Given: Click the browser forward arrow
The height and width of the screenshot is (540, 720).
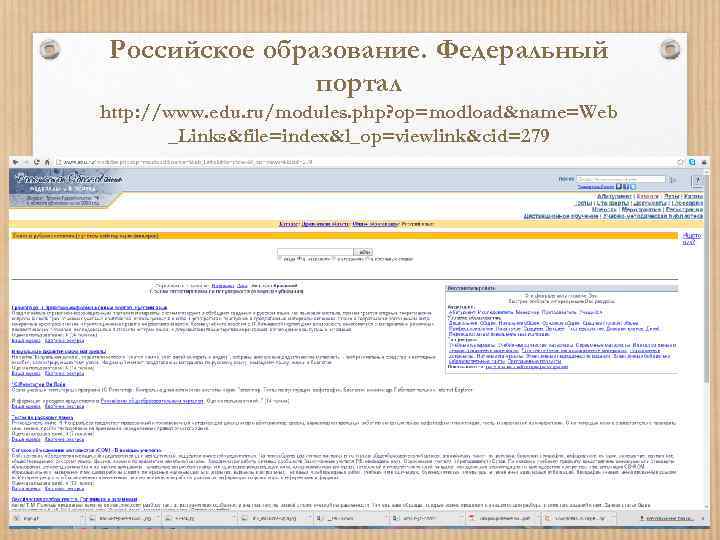Looking at the screenshot, I should tap(26, 163).
